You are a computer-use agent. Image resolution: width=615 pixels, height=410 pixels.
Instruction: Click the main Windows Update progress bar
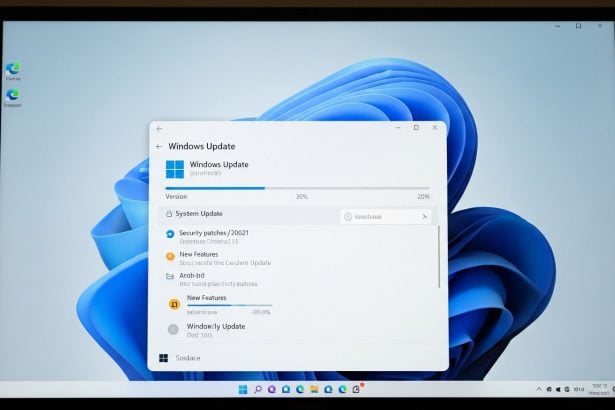click(298, 188)
